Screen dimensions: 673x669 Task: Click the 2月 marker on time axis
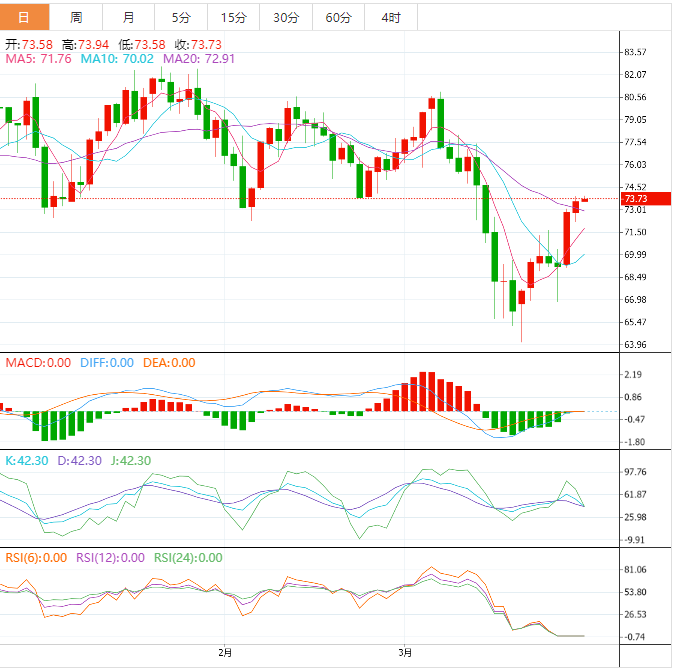pos(225,653)
